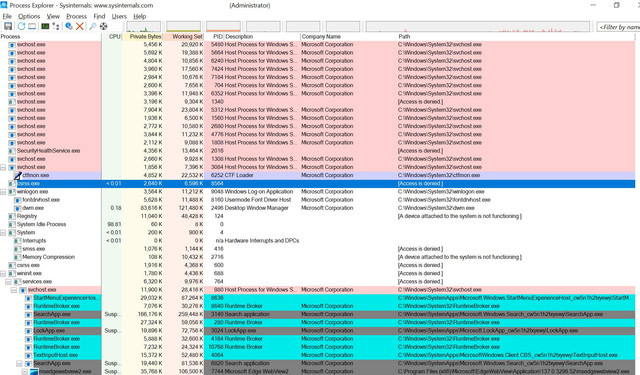The image size is (640, 375).
Task: Click the Save floppy disk toolbar icon
Action: coord(8,27)
